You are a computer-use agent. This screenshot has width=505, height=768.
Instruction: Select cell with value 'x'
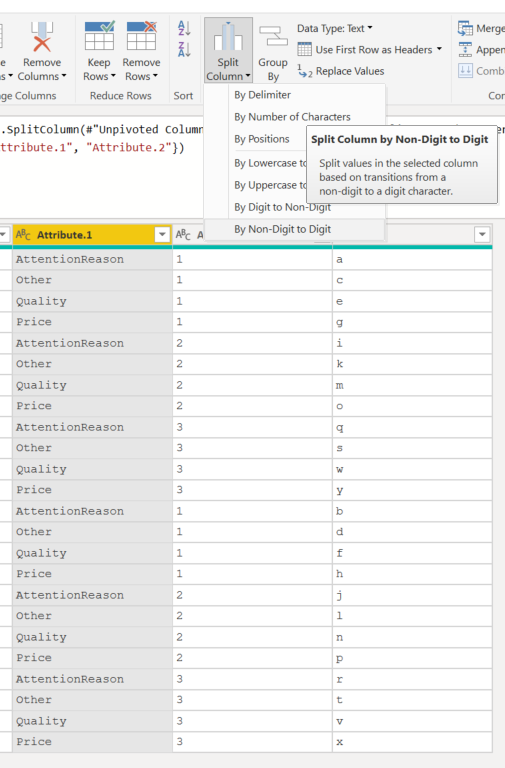tap(412, 742)
